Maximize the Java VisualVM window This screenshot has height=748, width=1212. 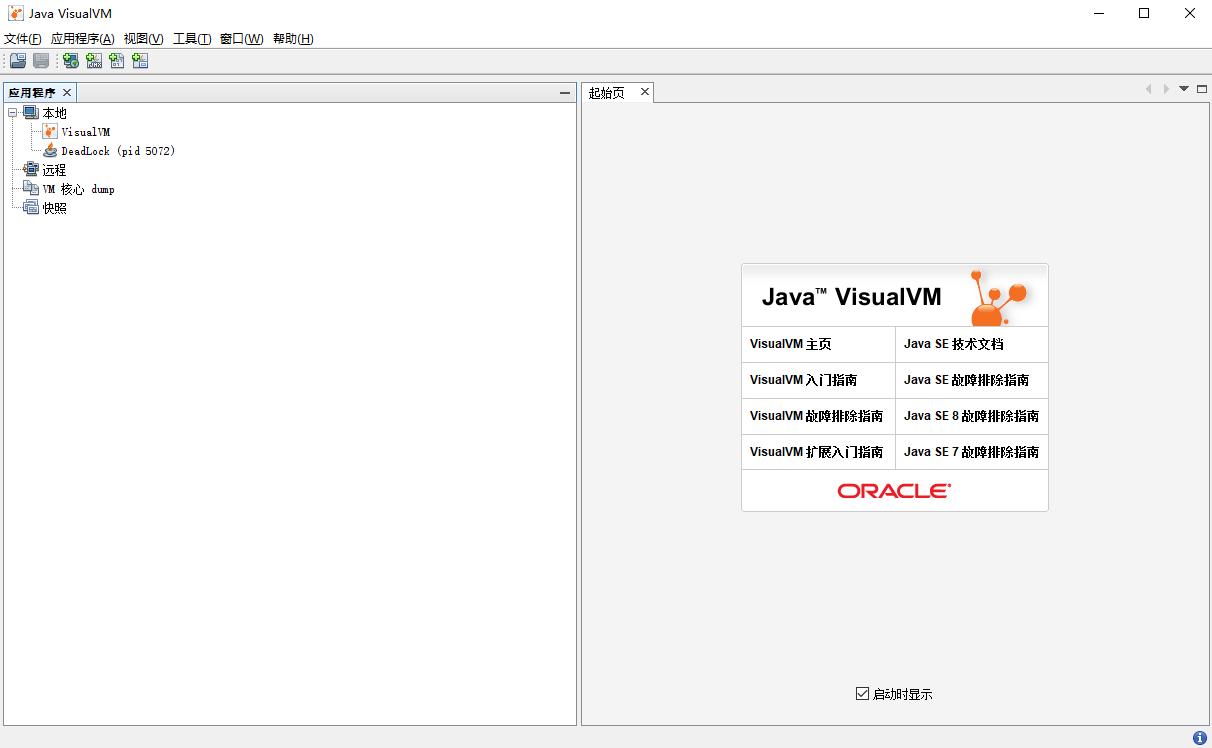pos(1144,13)
